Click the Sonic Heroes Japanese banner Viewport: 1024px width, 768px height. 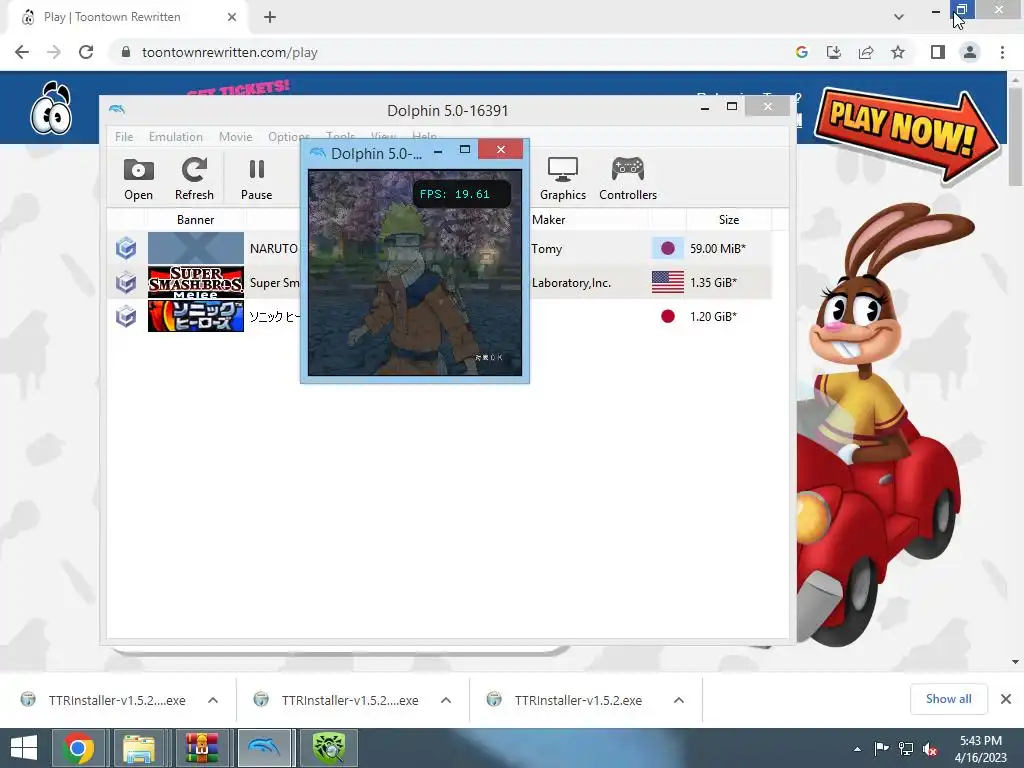tap(196, 316)
